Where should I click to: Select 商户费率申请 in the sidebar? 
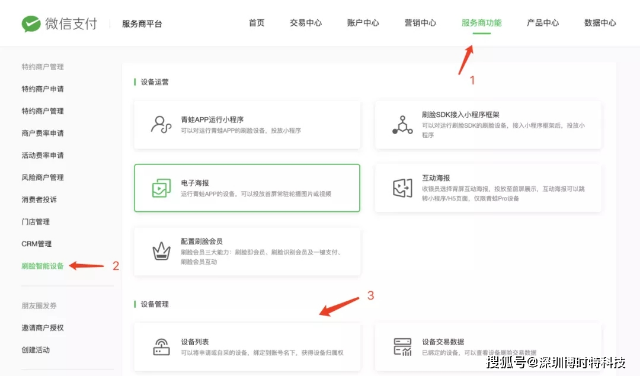[42, 133]
